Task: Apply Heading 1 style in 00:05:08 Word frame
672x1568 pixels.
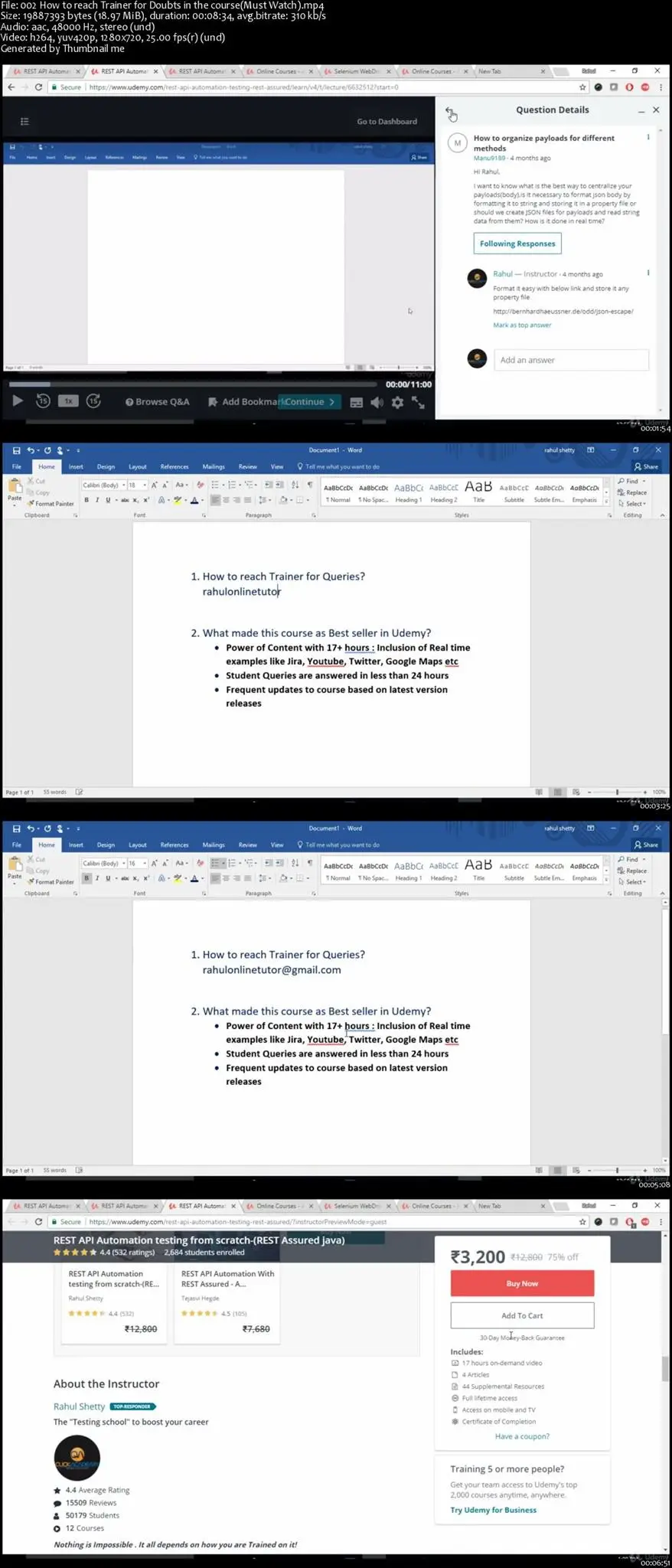Action: (408, 870)
